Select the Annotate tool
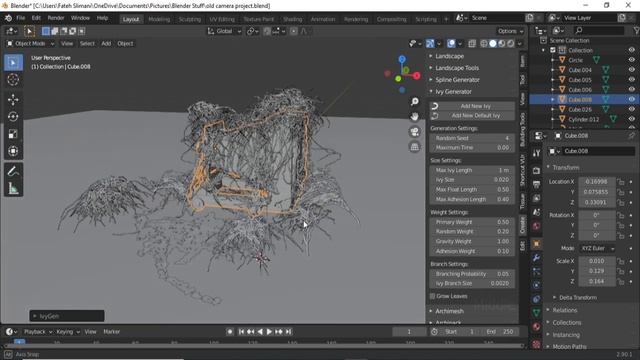The height and width of the screenshot is (360, 640). [x=13, y=171]
